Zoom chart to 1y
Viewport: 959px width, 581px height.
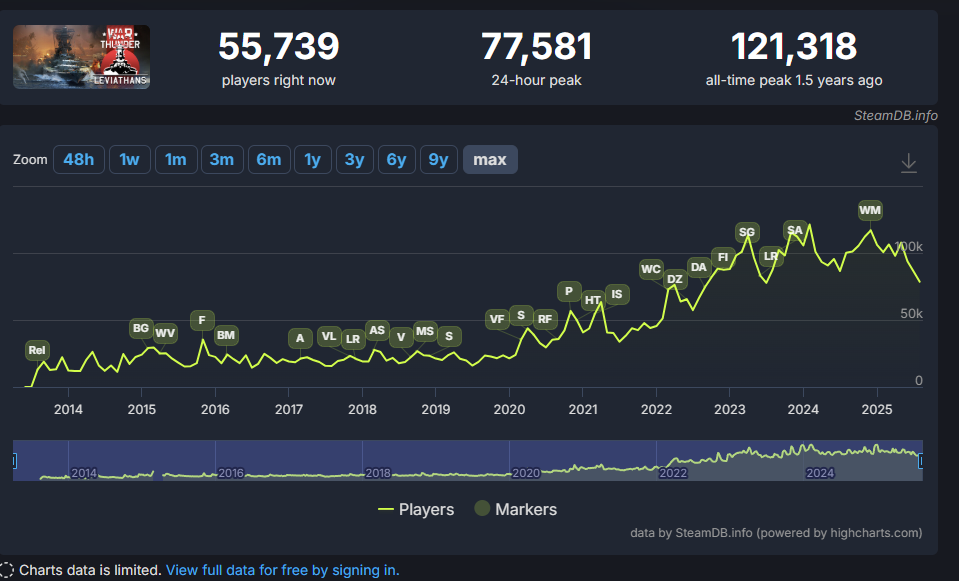coord(313,160)
